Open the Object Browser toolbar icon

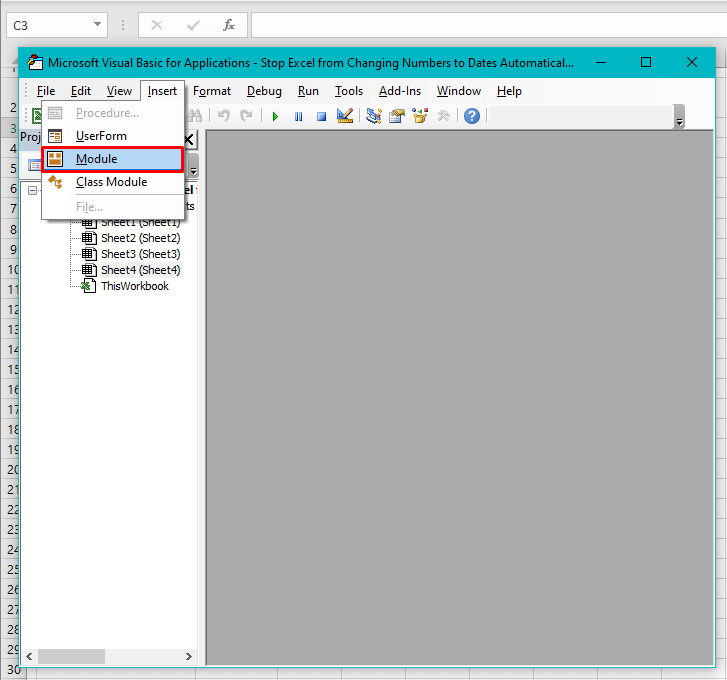[420, 115]
